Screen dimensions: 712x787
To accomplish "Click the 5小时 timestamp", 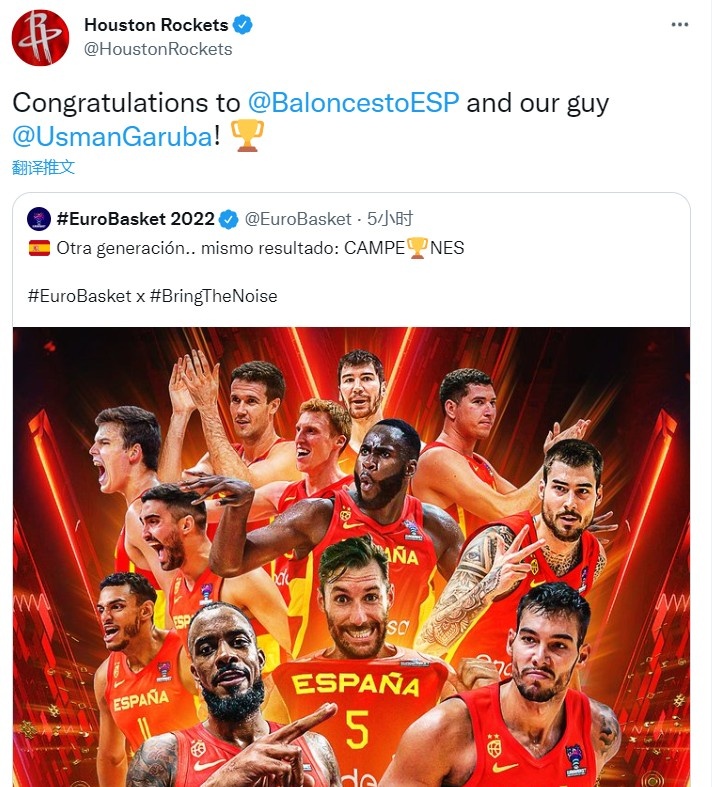I will pos(390,219).
